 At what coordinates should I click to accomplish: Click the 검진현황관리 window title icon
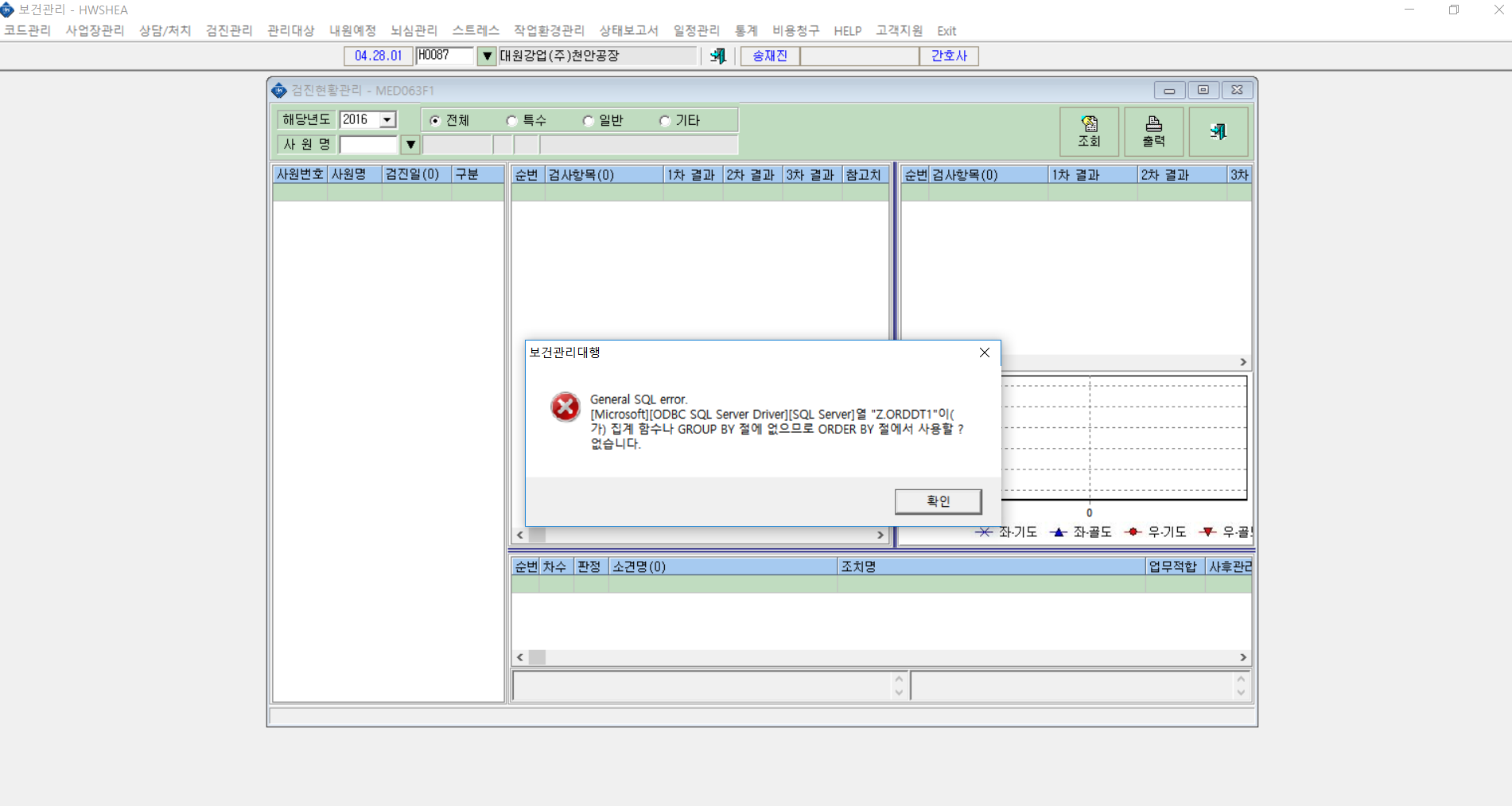click(278, 90)
